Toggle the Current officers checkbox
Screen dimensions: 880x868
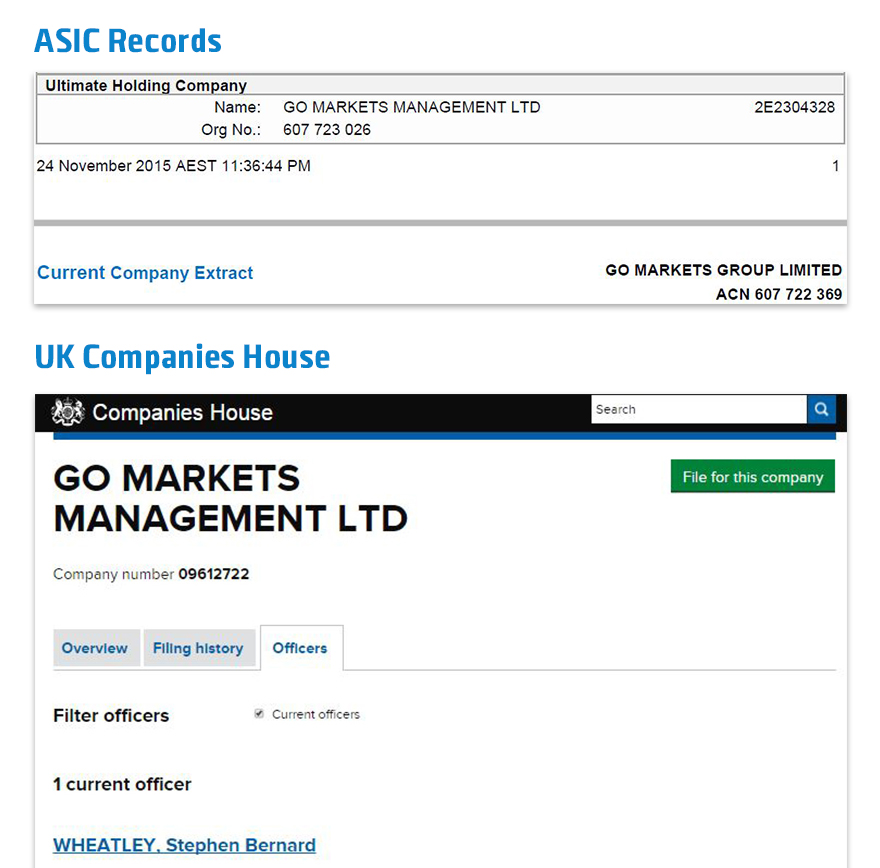(260, 714)
